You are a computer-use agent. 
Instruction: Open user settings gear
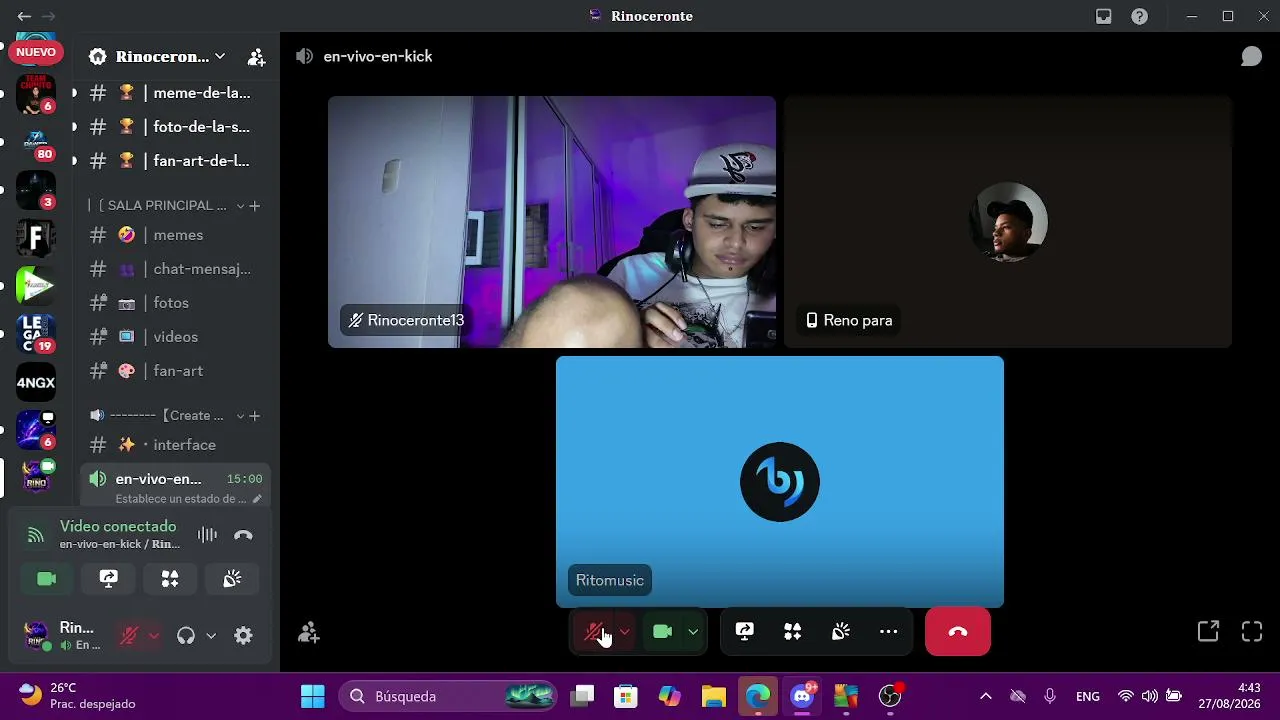[243, 636]
